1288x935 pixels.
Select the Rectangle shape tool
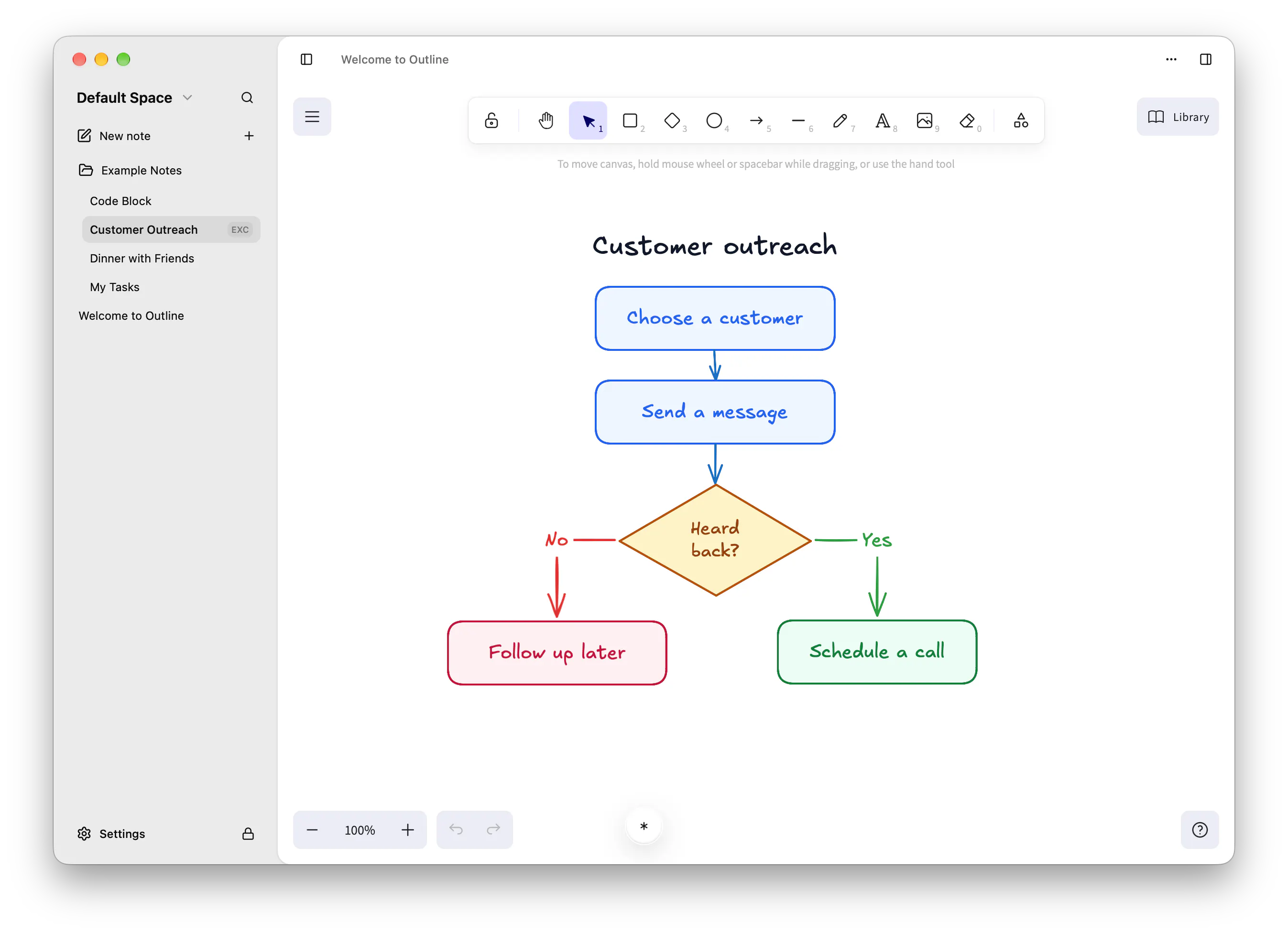(630, 120)
